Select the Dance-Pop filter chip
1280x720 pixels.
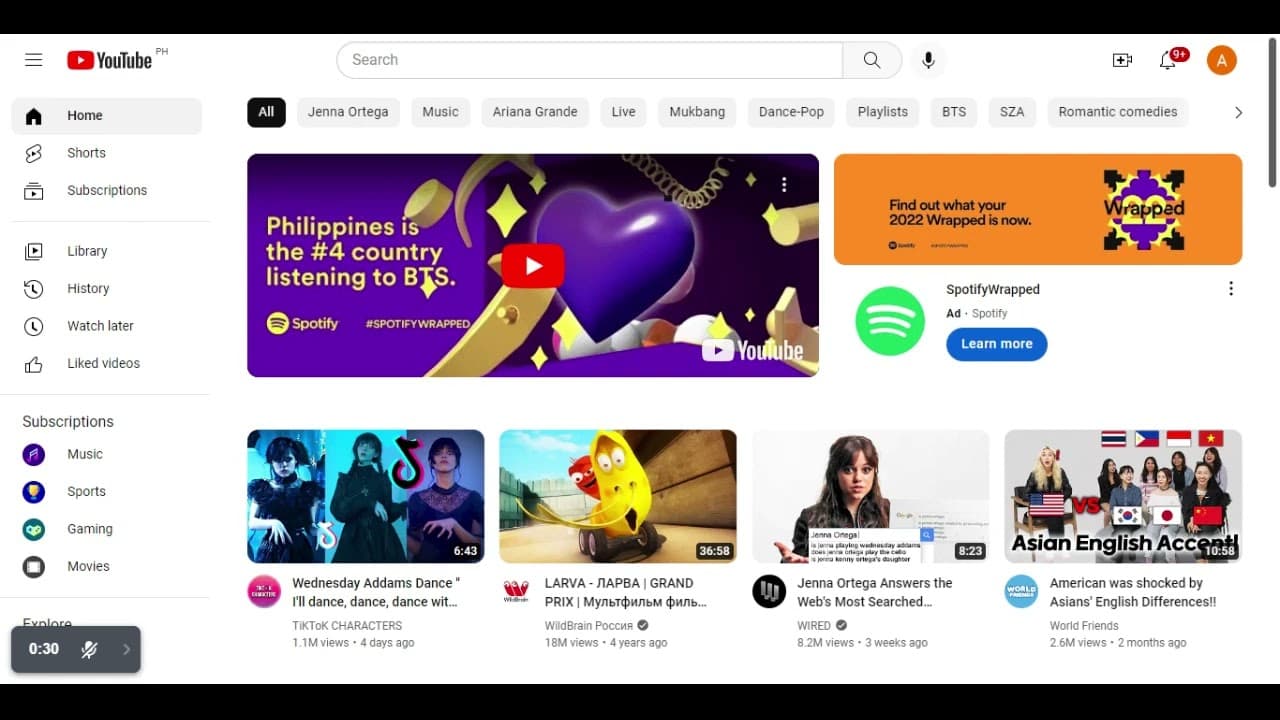pos(791,112)
